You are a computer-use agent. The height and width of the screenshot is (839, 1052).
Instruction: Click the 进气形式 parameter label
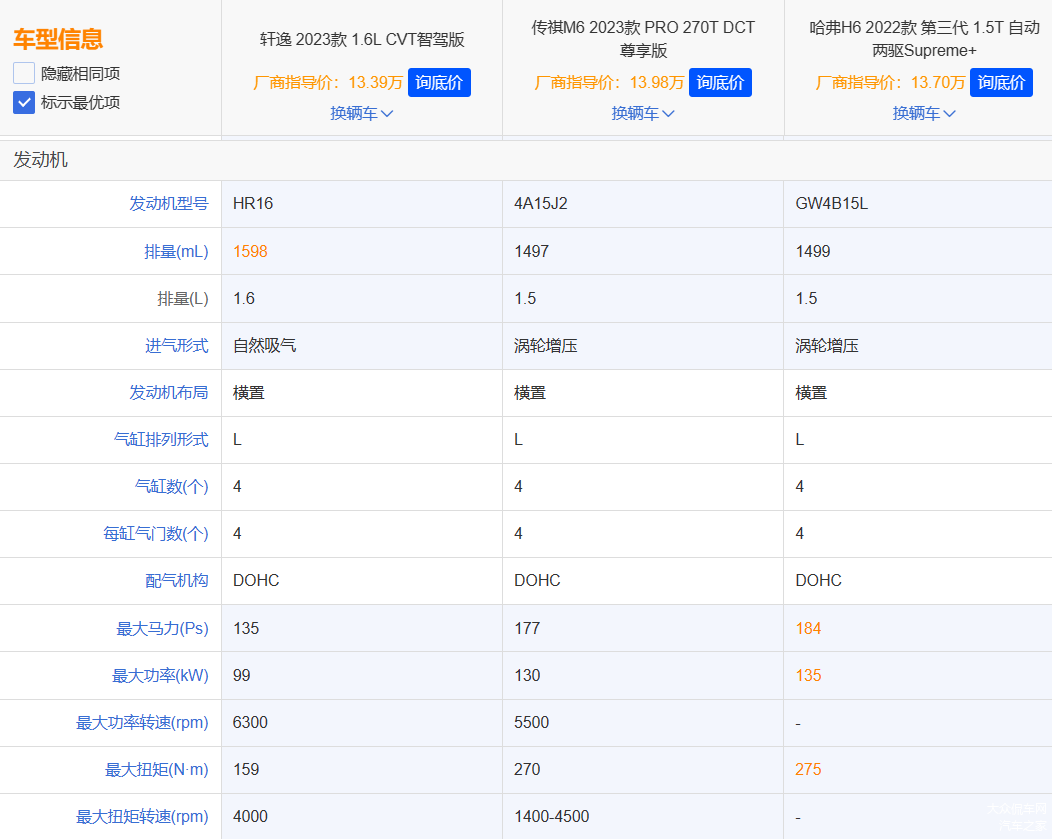176,346
